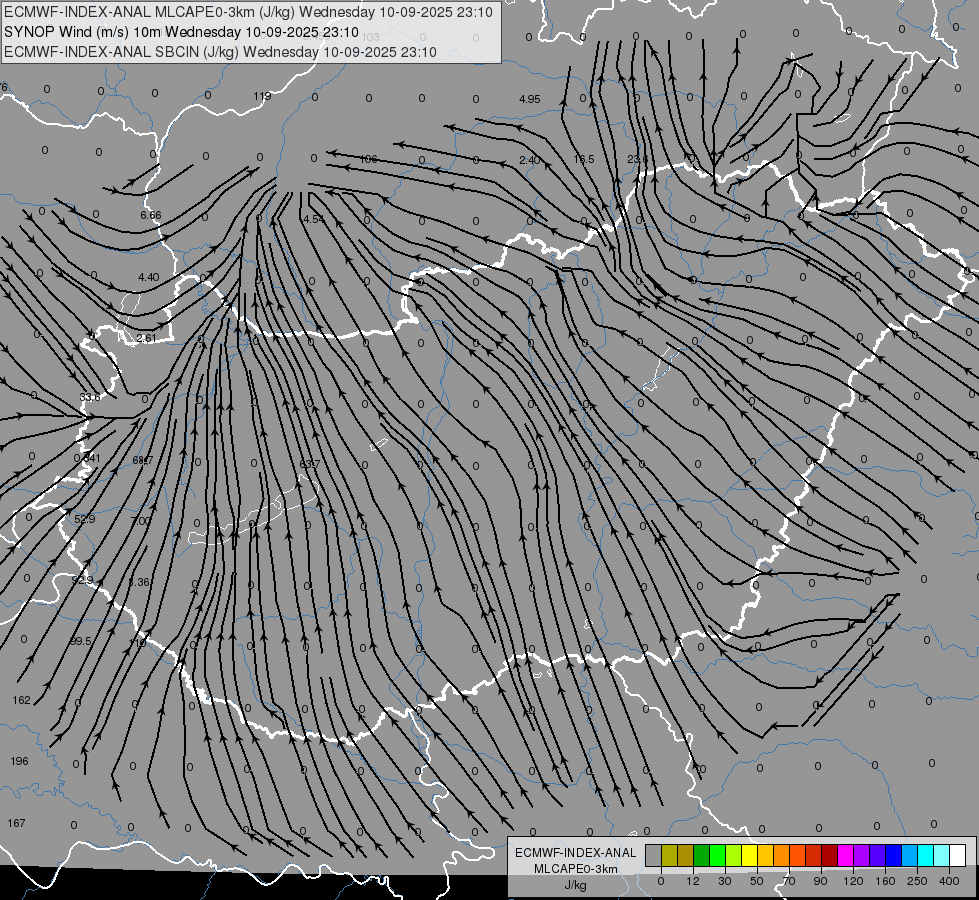
Task: Click the legend tick label '120'
Action: [853, 881]
